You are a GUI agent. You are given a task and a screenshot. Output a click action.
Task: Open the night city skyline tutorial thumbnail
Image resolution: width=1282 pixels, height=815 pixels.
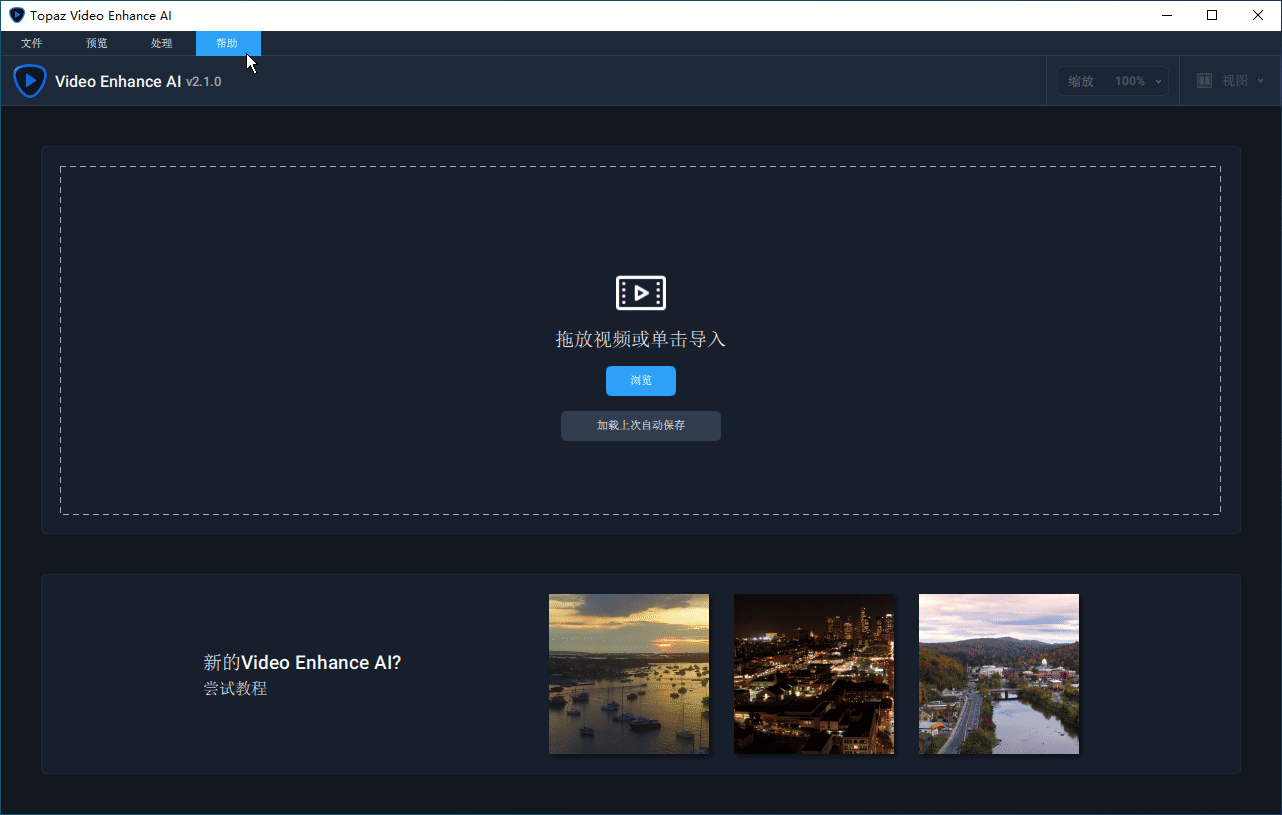pyautogui.click(x=814, y=674)
